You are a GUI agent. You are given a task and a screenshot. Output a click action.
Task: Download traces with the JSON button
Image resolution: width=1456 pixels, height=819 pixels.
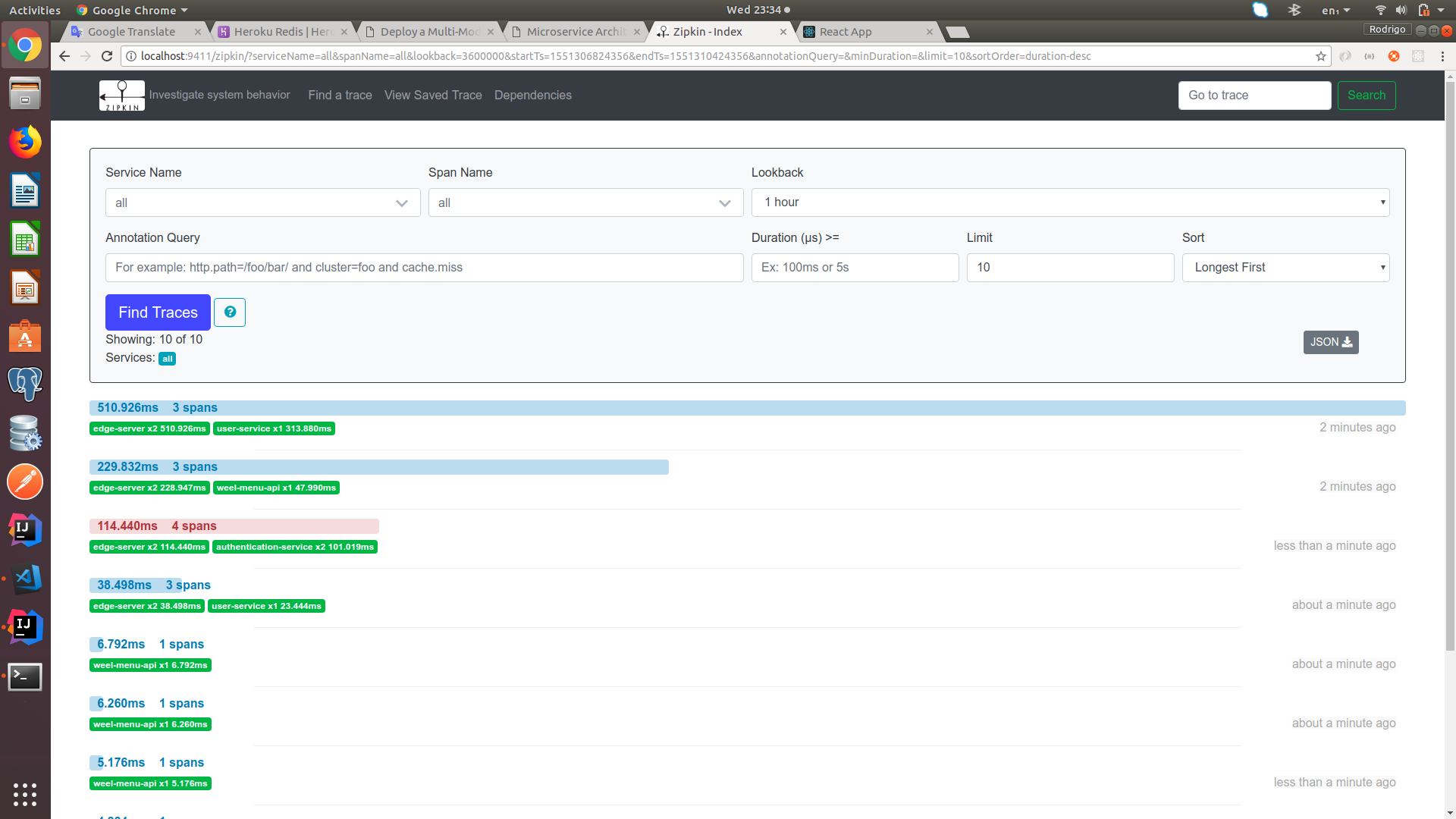pos(1331,342)
